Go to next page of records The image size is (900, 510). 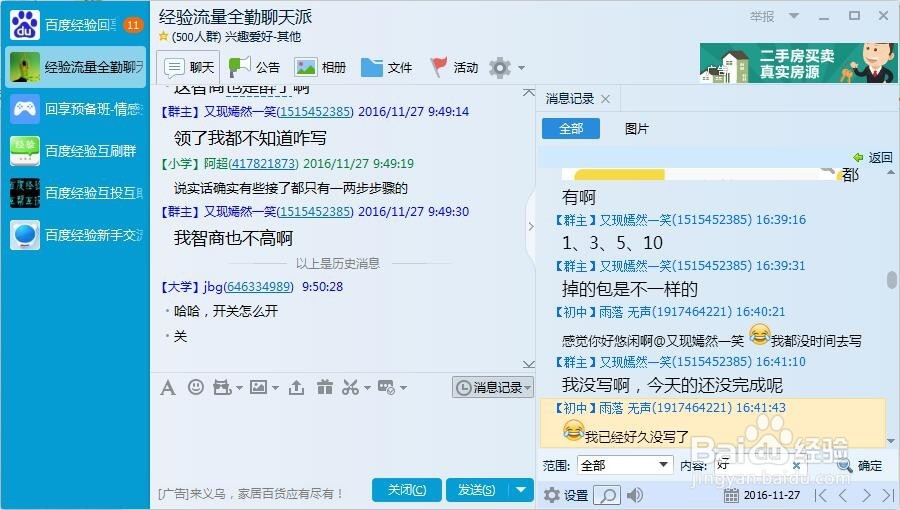point(866,495)
